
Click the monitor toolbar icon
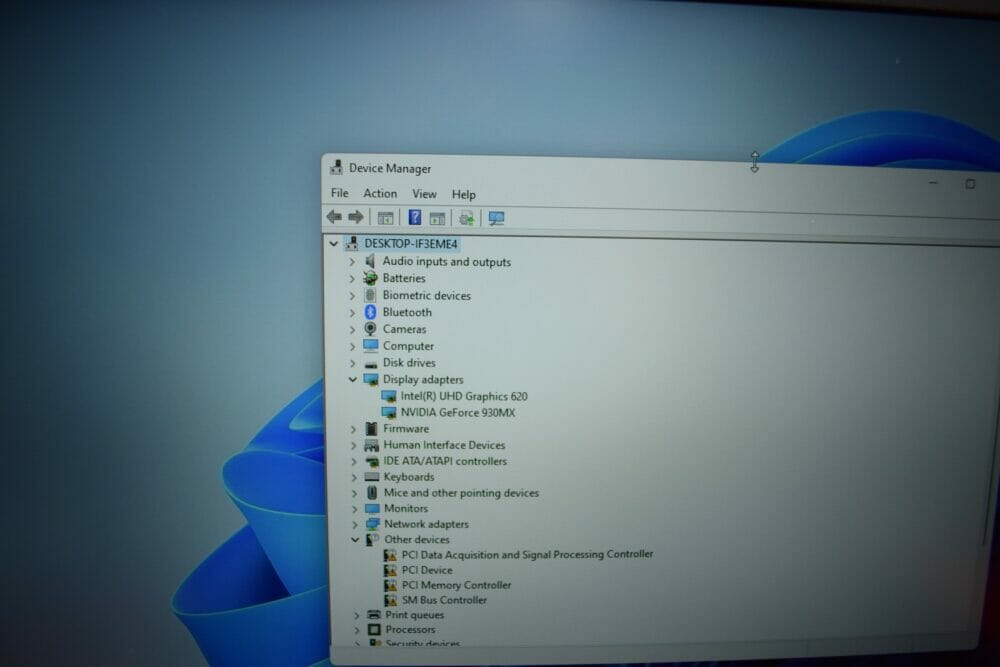click(x=496, y=219)
